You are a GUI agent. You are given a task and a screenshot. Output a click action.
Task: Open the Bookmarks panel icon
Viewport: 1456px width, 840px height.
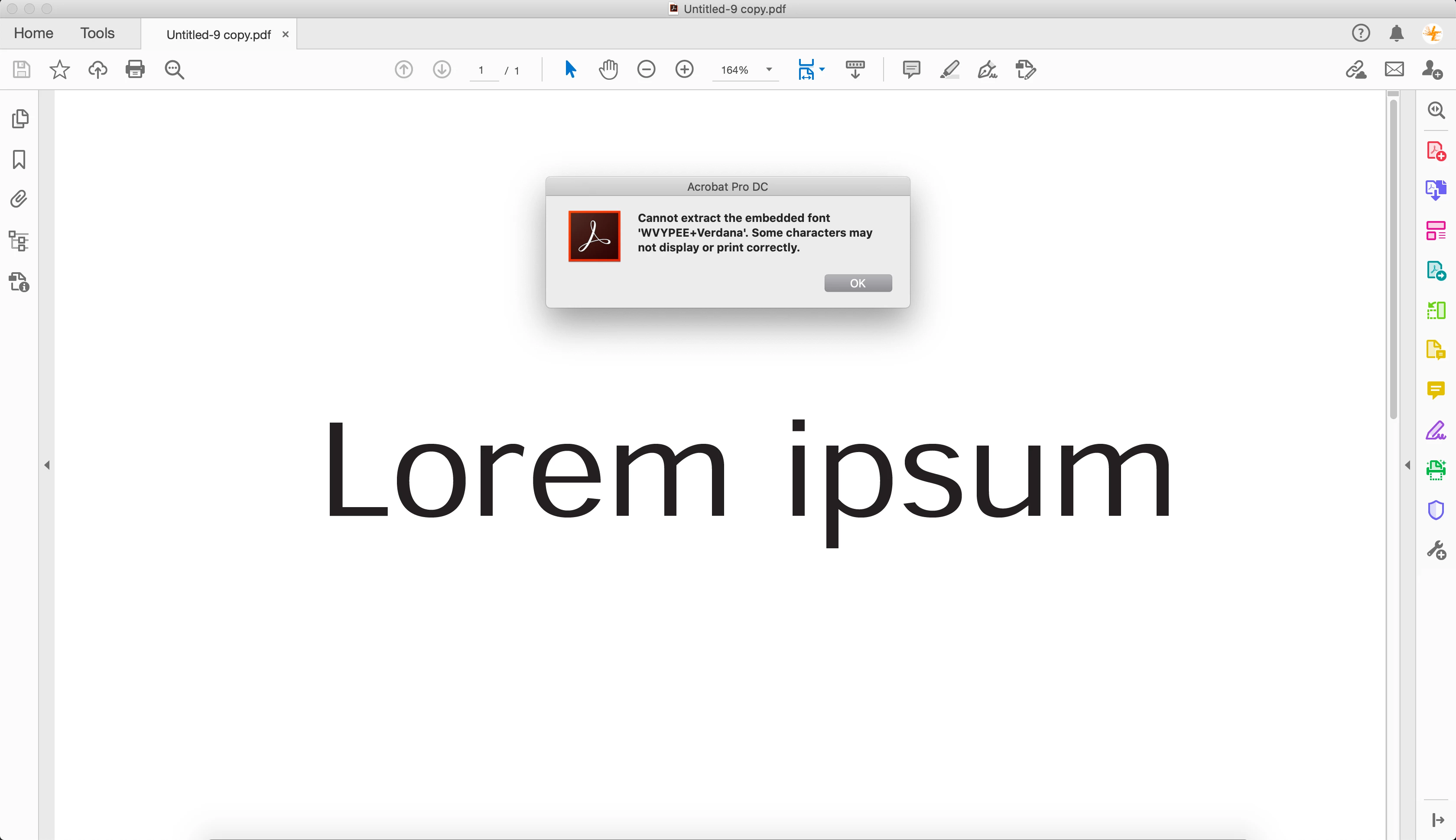(19, 159)
